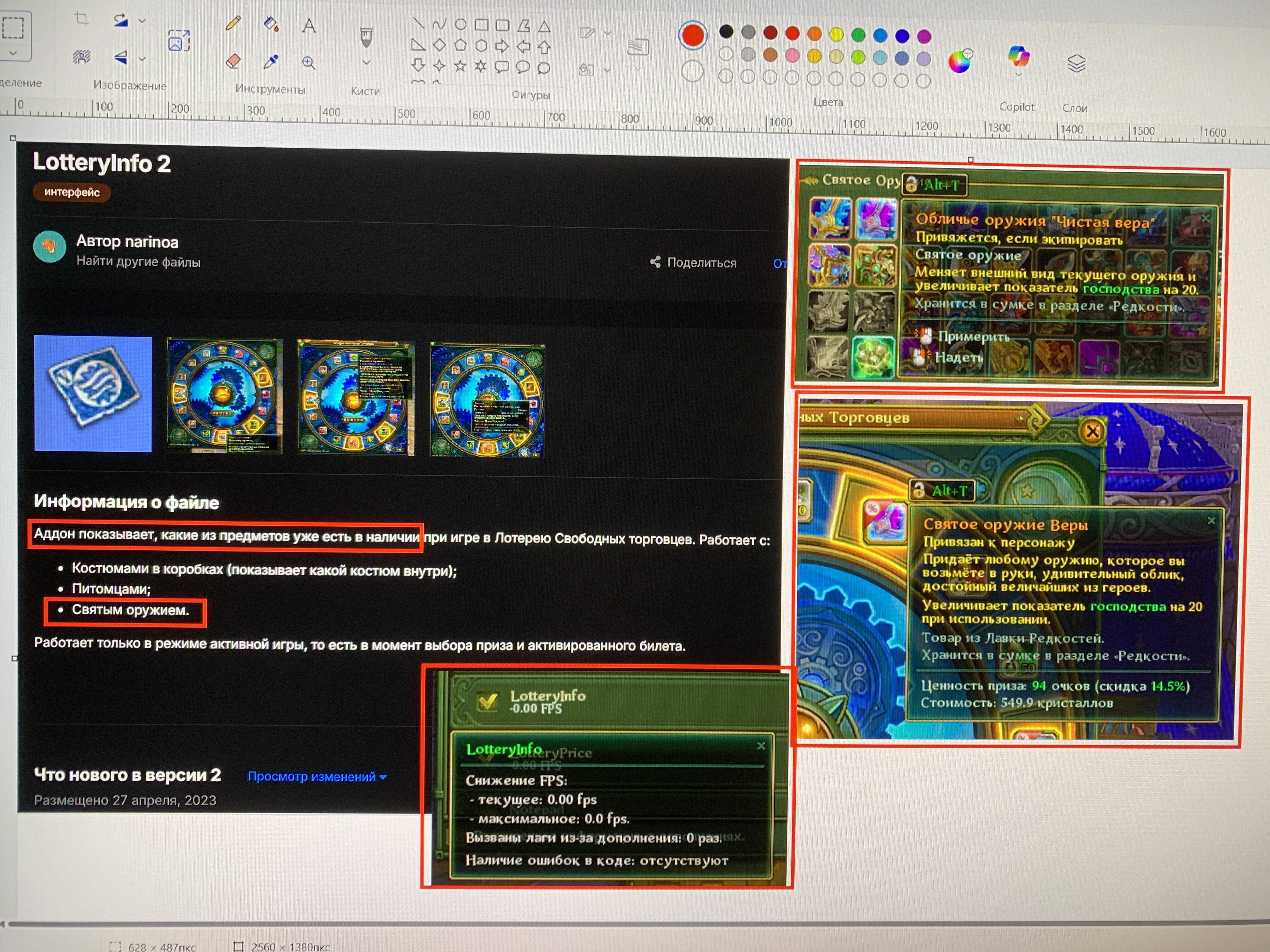
Task: Select the Pencil tool
Action: (233, 23)
